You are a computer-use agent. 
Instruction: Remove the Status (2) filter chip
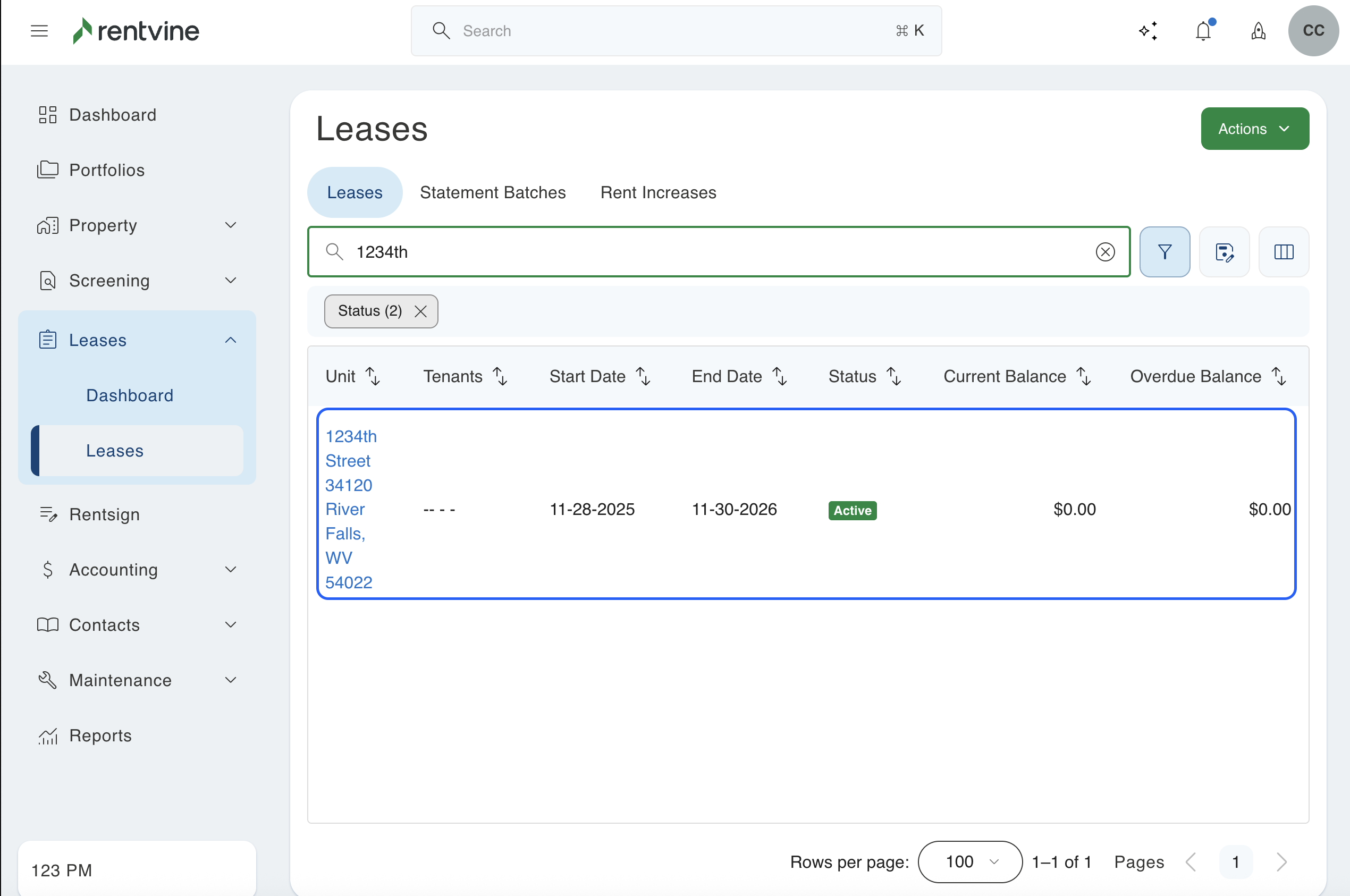click(420, 311)
